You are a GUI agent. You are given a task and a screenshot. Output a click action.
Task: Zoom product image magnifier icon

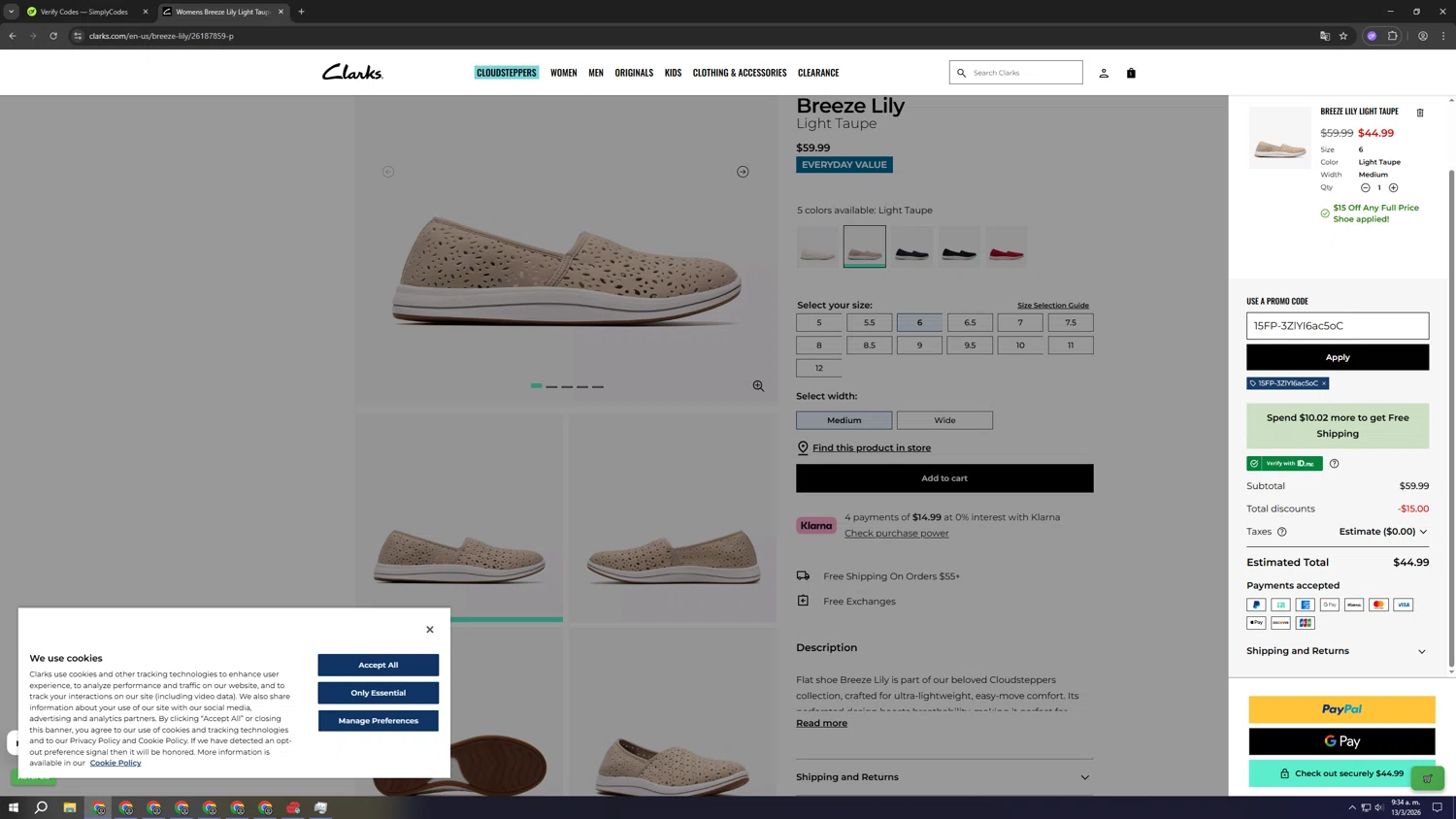point(758,386)
